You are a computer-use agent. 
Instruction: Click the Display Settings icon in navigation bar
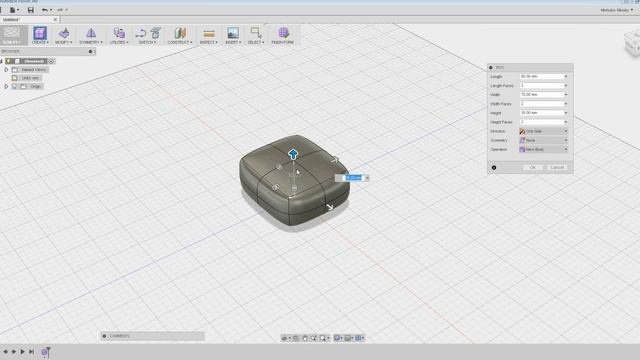337,338
